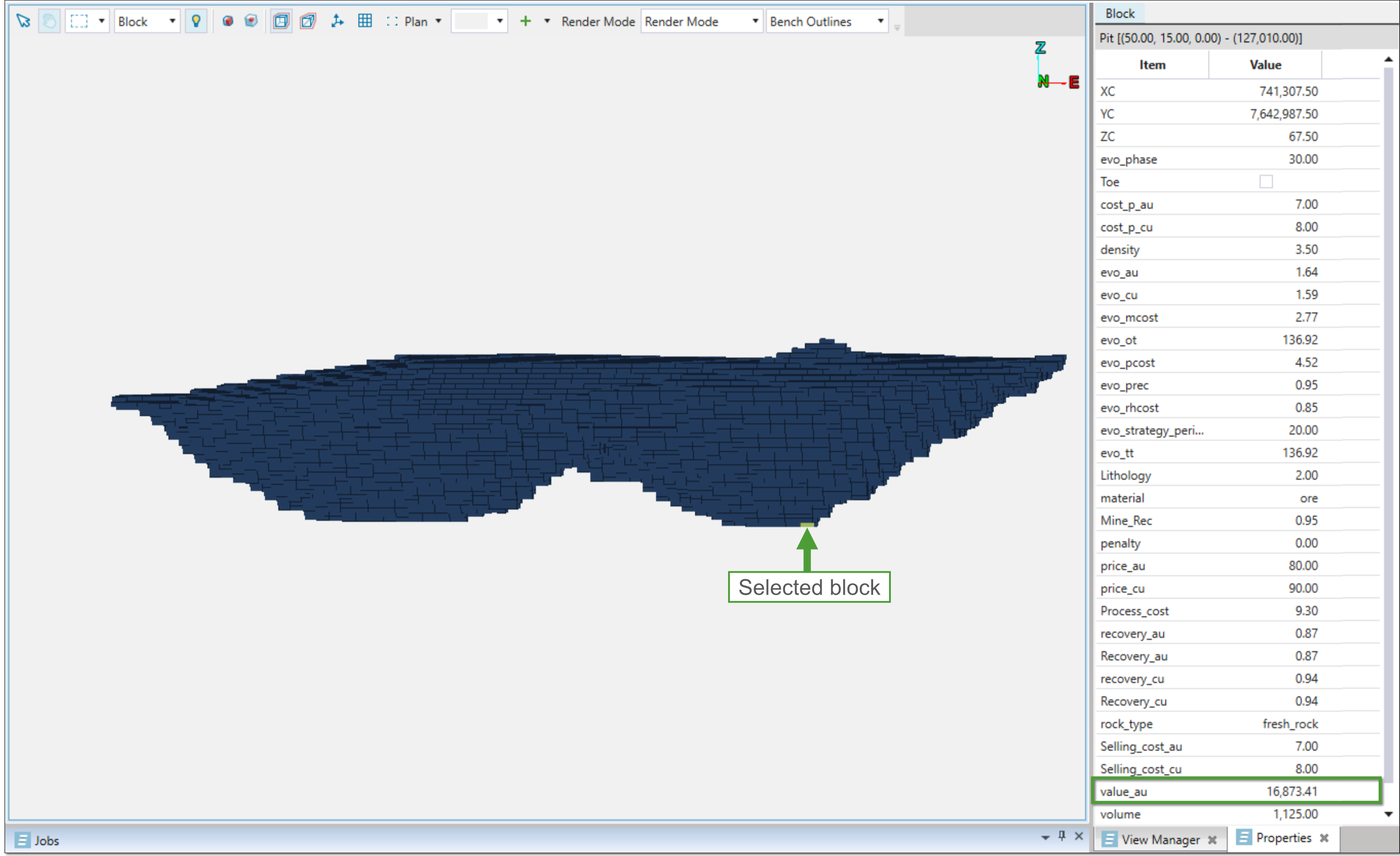Viewport: 1400px width, 856px height.
Task: Activate the hand pan tool
Action: click(49, 21)
